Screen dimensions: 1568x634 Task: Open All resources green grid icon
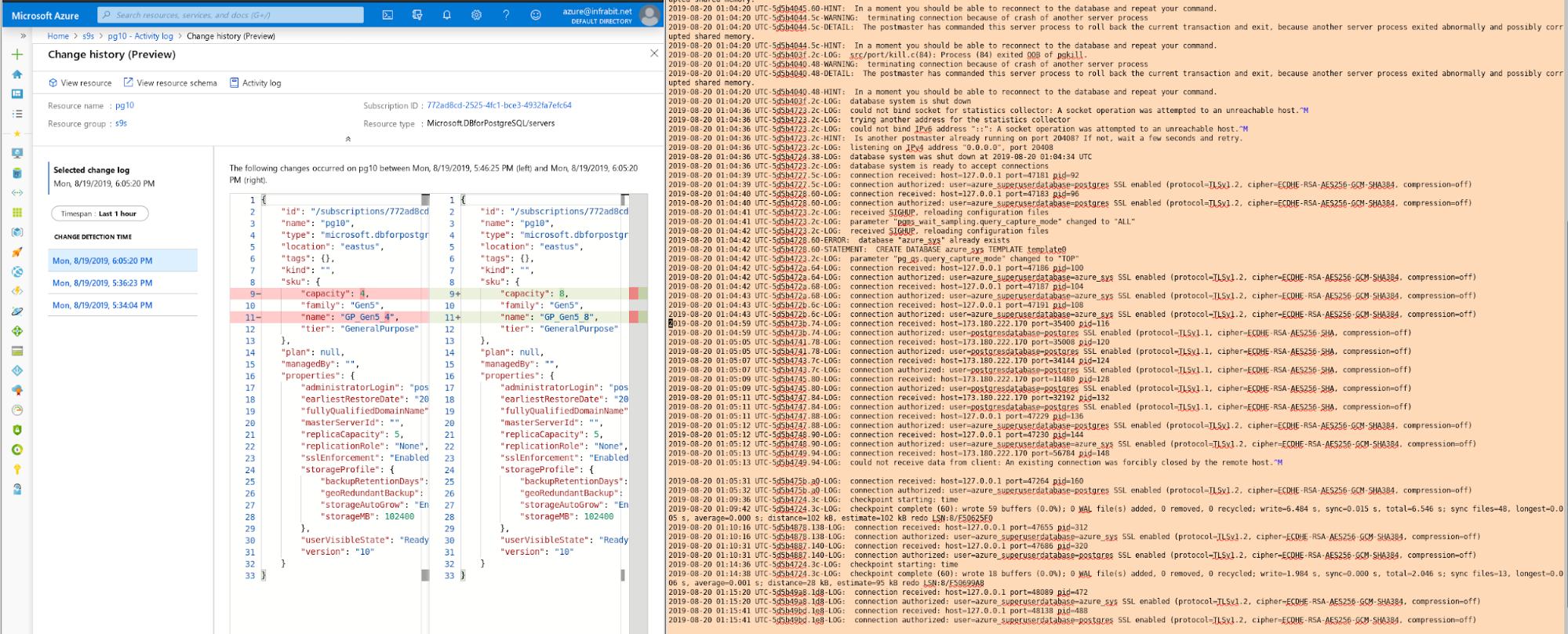[x=17, y=213]
